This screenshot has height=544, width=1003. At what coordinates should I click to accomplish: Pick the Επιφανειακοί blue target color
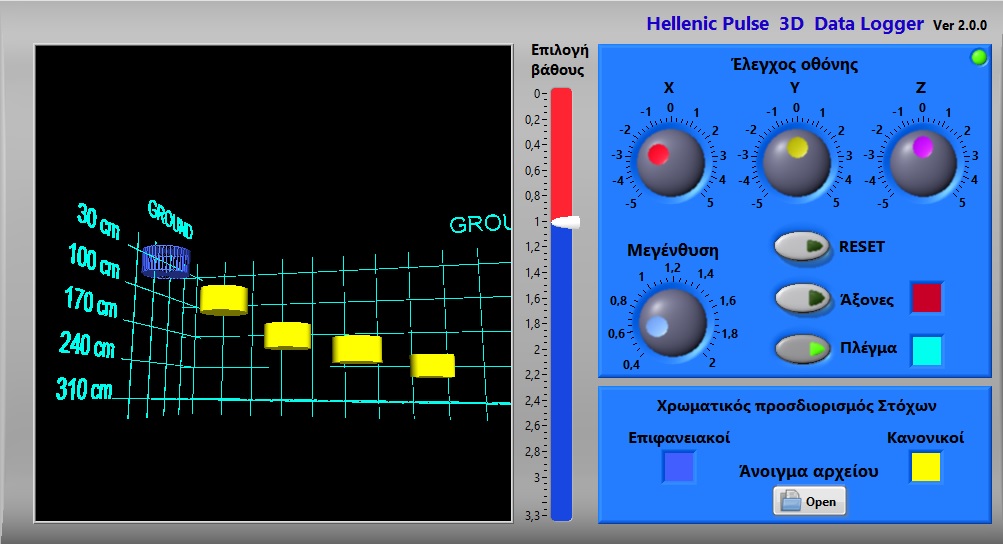tap(679, 467)
